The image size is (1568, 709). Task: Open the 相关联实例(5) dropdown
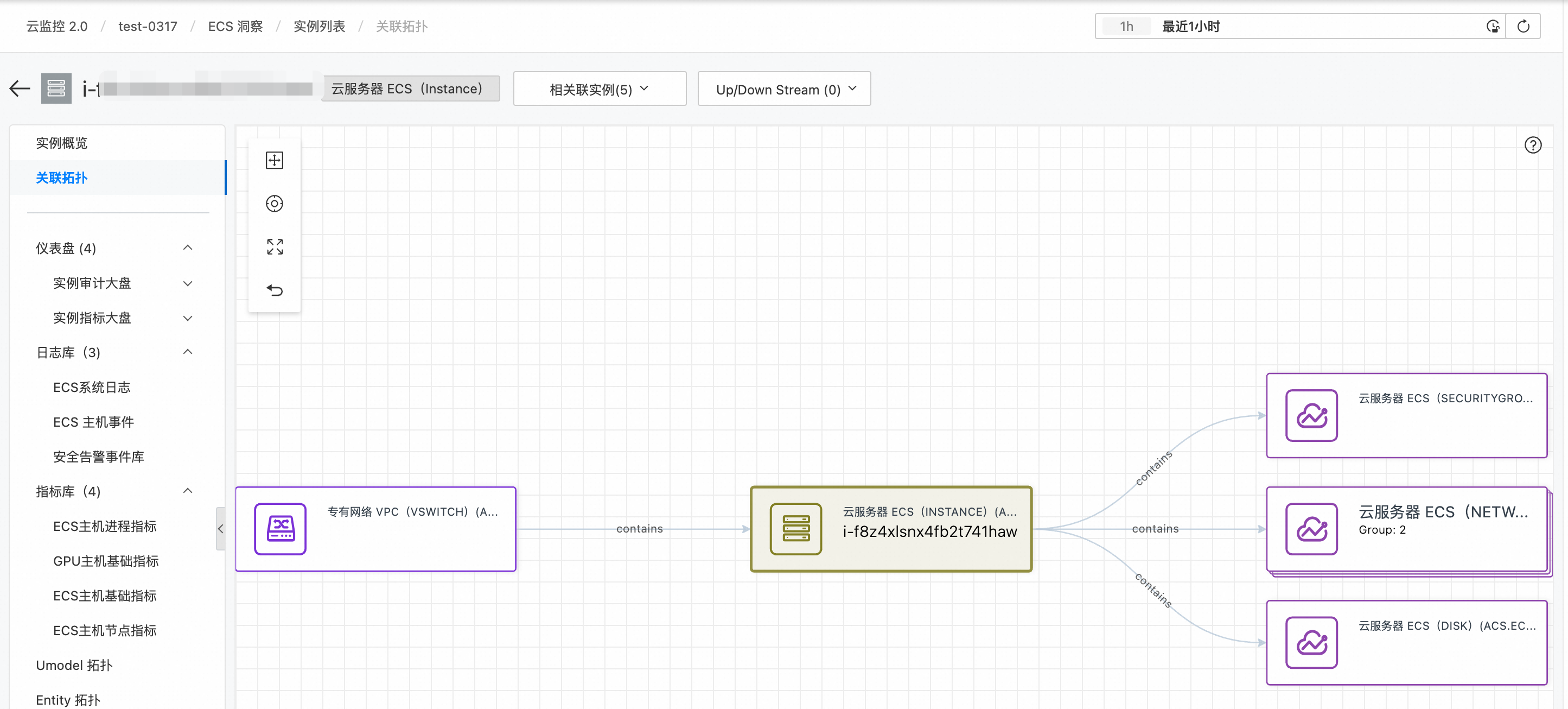pyautogui.click(x=600, y=89)
